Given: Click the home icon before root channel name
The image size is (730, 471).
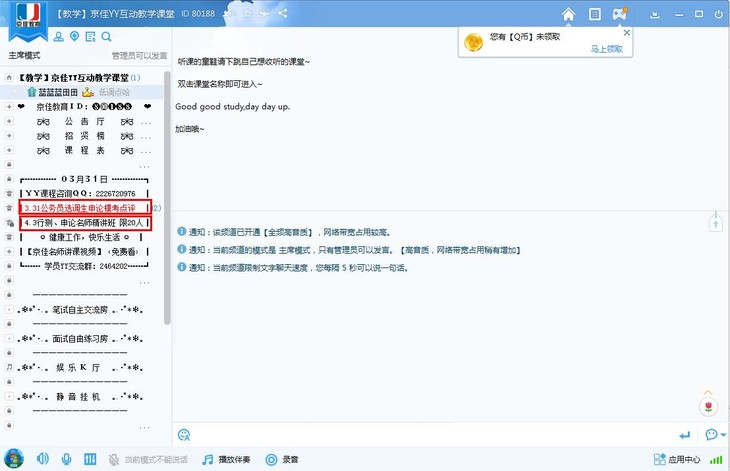Looking at the screenshot, I should (x=9, y=77).
